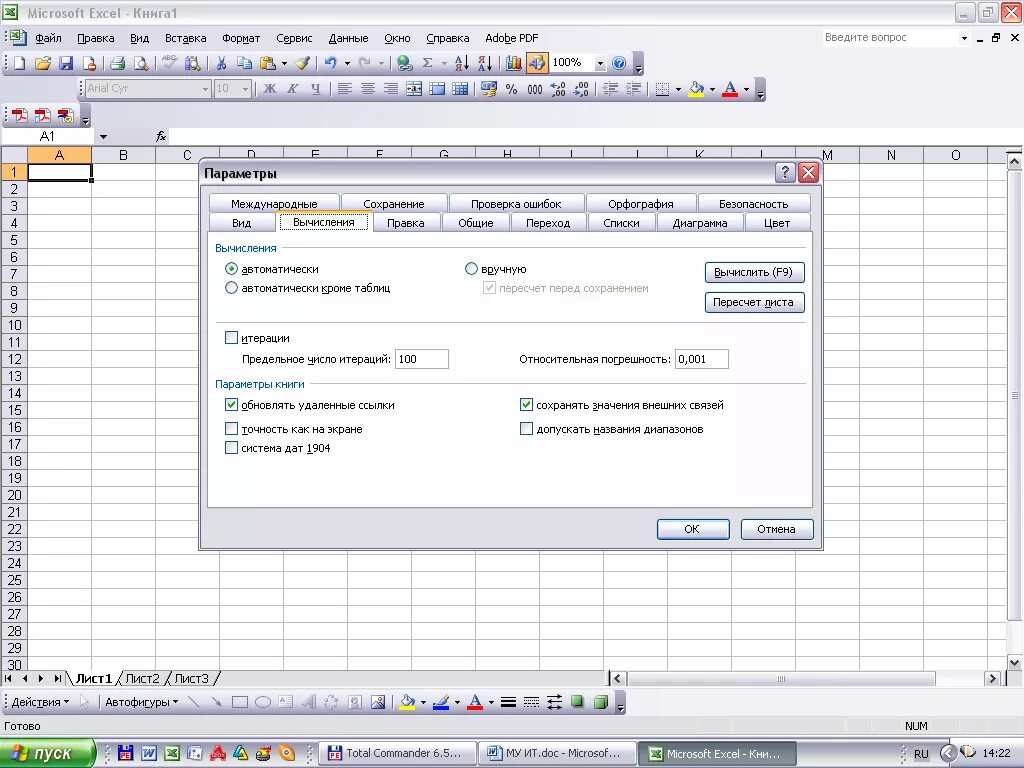Open the Arial Cyr font dropdown
This screenshot has width=1024, height=768.
pos(205,89)
